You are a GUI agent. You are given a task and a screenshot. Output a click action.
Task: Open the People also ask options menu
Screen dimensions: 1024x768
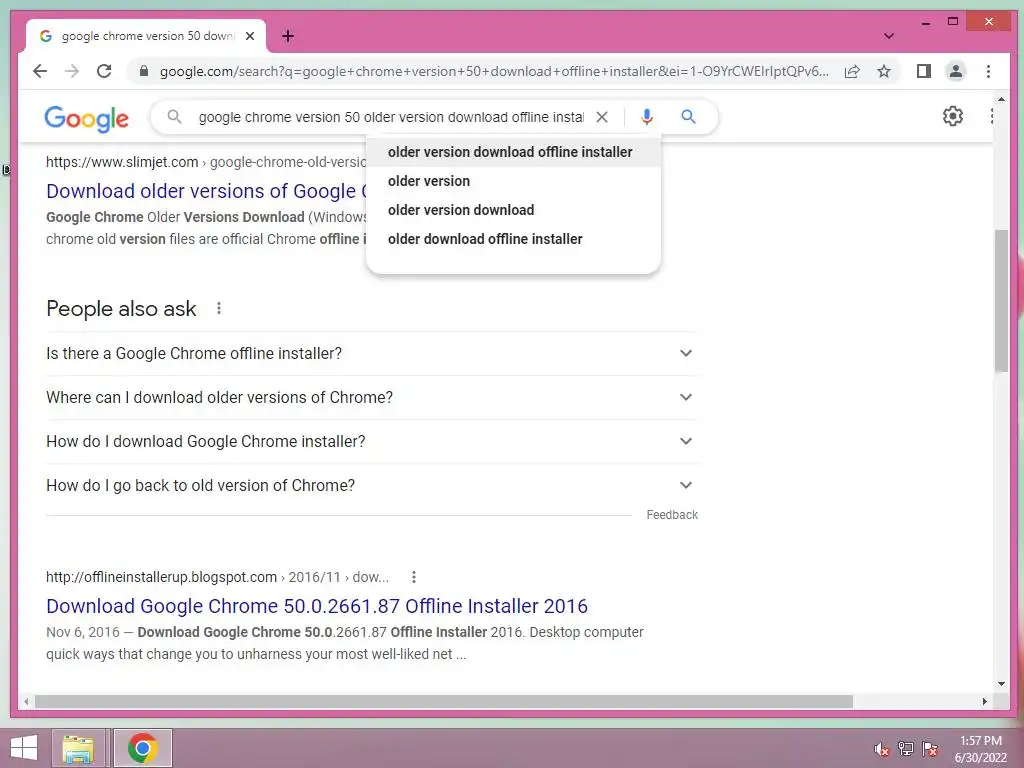(x=219, y=308)
